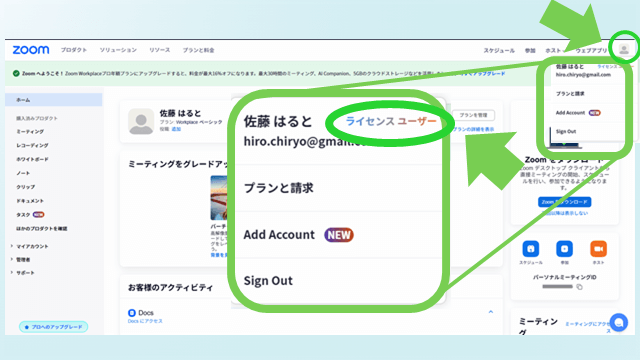Click the virtual background bridge thumbnail
The width and height of the screenshot is (640, 360).
click(219, 198)
